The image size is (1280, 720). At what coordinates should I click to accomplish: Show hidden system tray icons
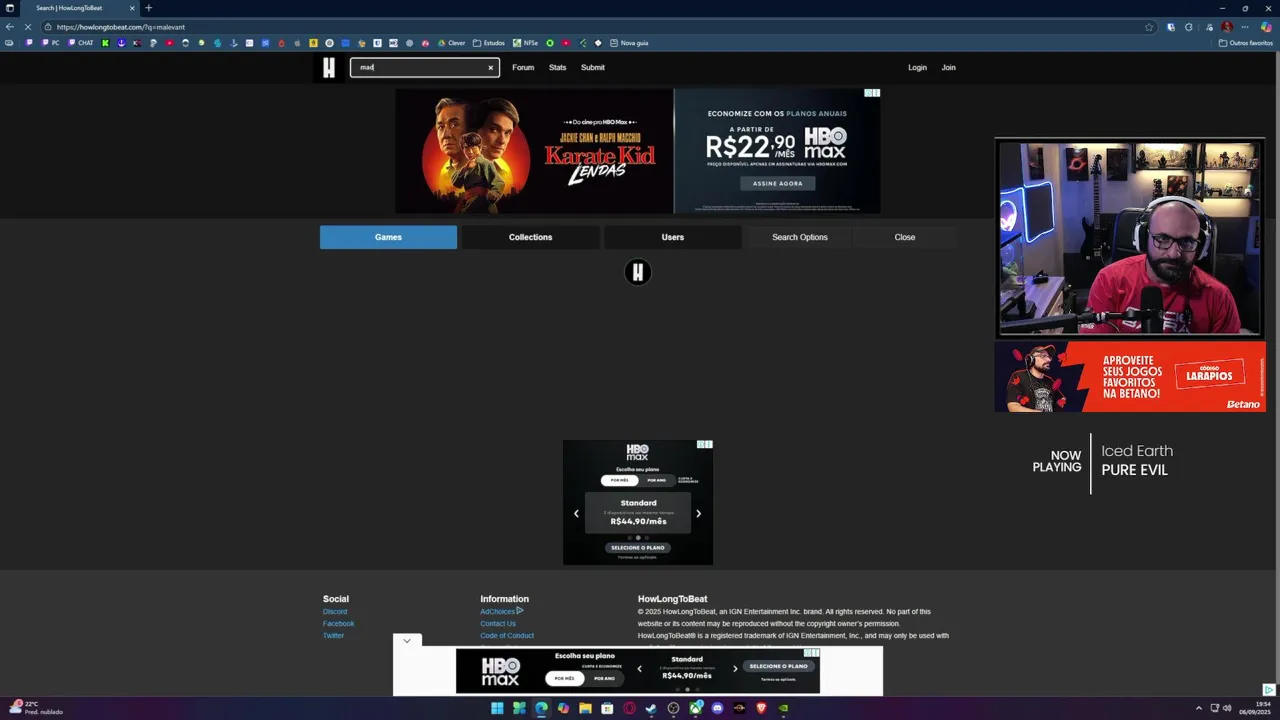1199,708
